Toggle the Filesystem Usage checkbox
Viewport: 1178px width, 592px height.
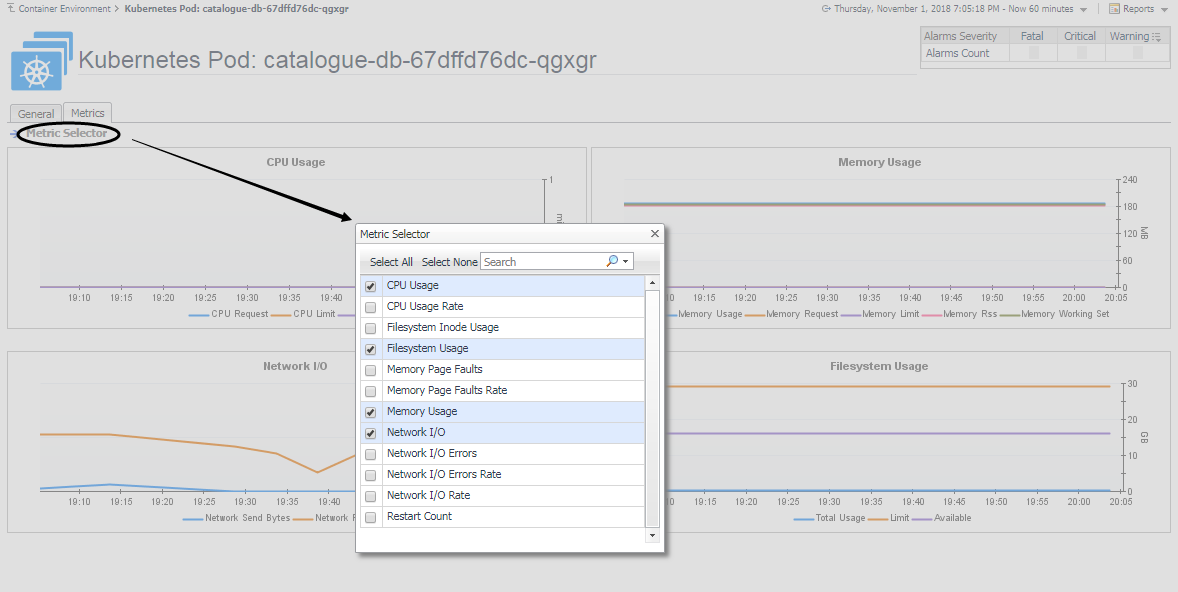click(x=370, y=349)
